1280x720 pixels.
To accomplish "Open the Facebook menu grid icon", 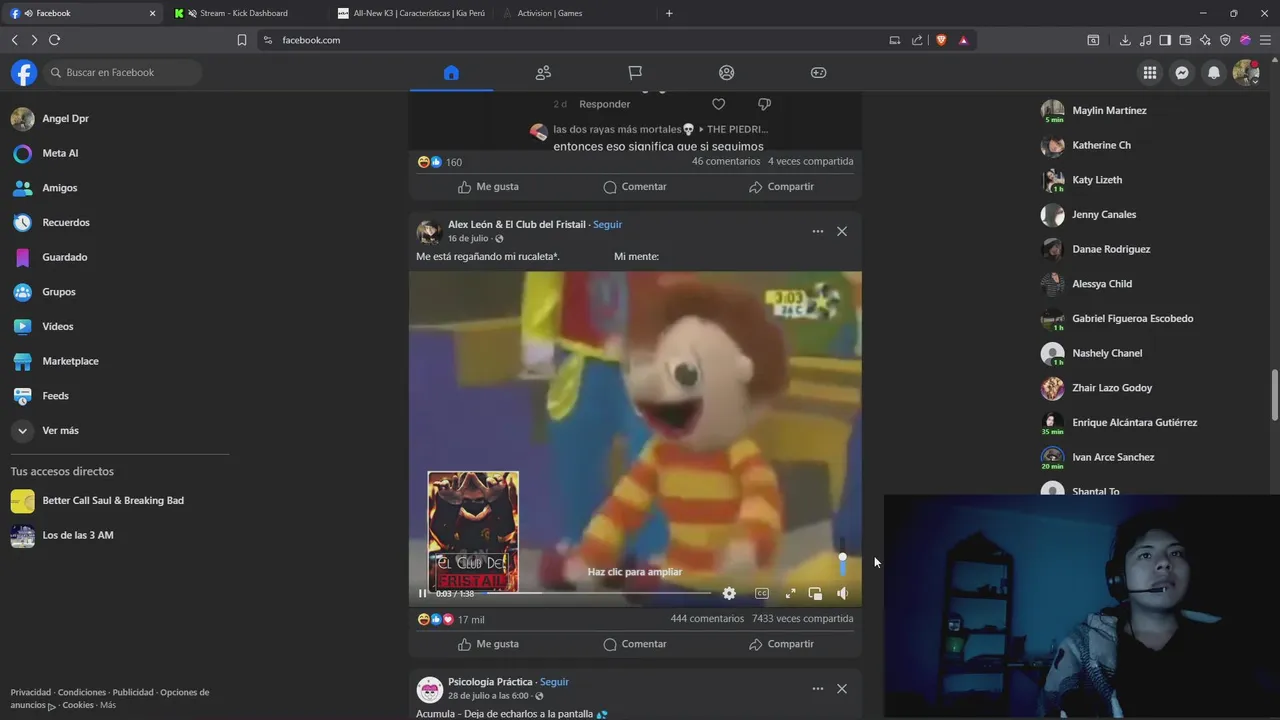I will click(x=1150, y=72).
